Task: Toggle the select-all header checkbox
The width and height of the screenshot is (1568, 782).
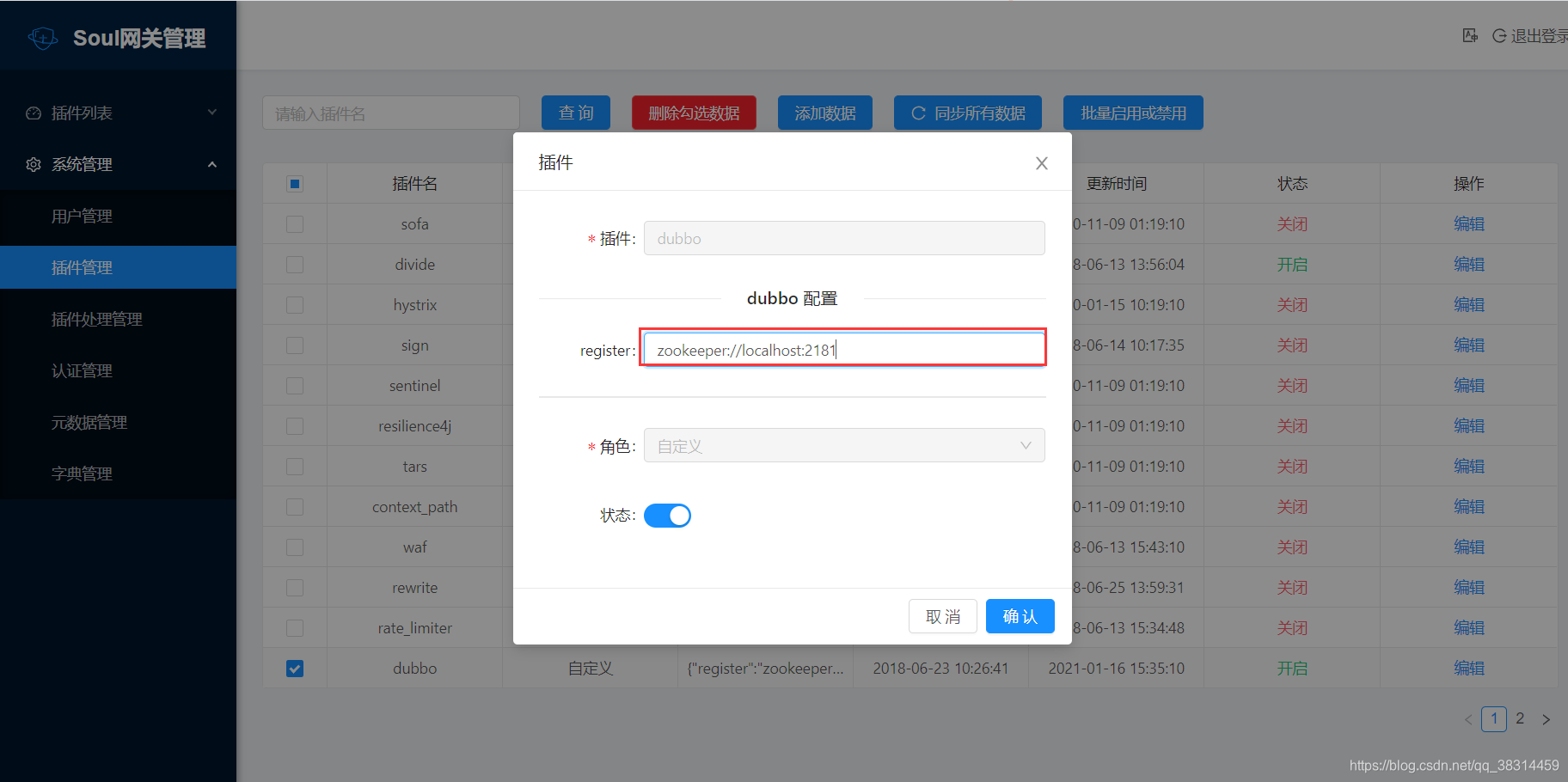Action: coord(295,184)
